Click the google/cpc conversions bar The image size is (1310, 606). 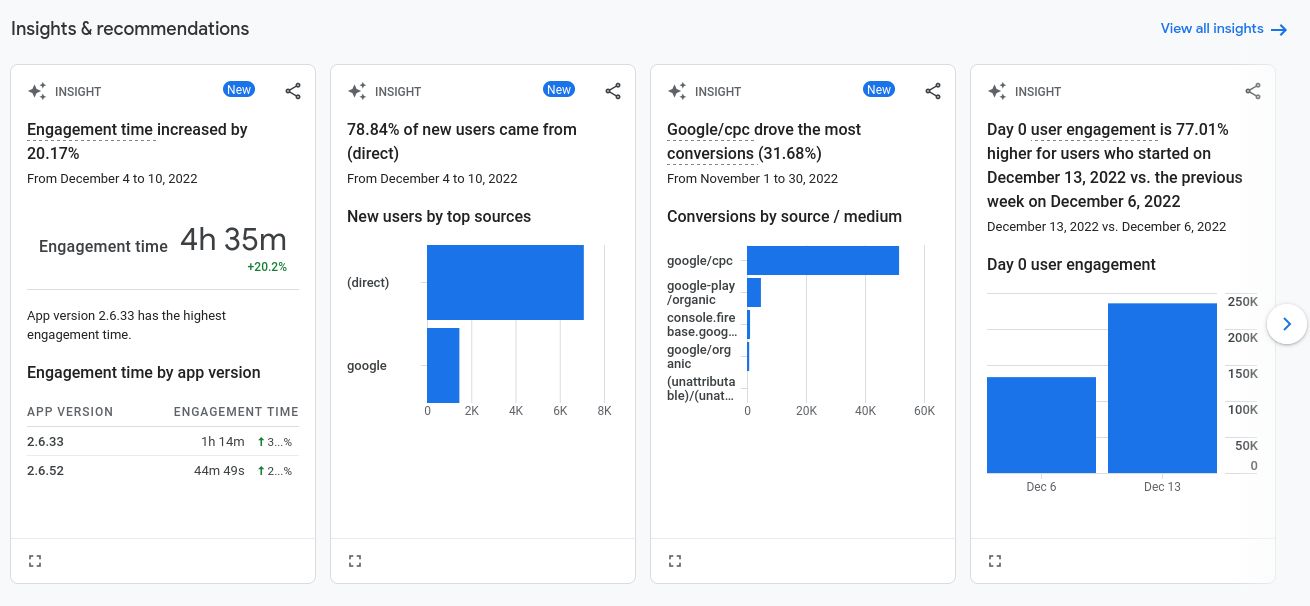point(822,261)
